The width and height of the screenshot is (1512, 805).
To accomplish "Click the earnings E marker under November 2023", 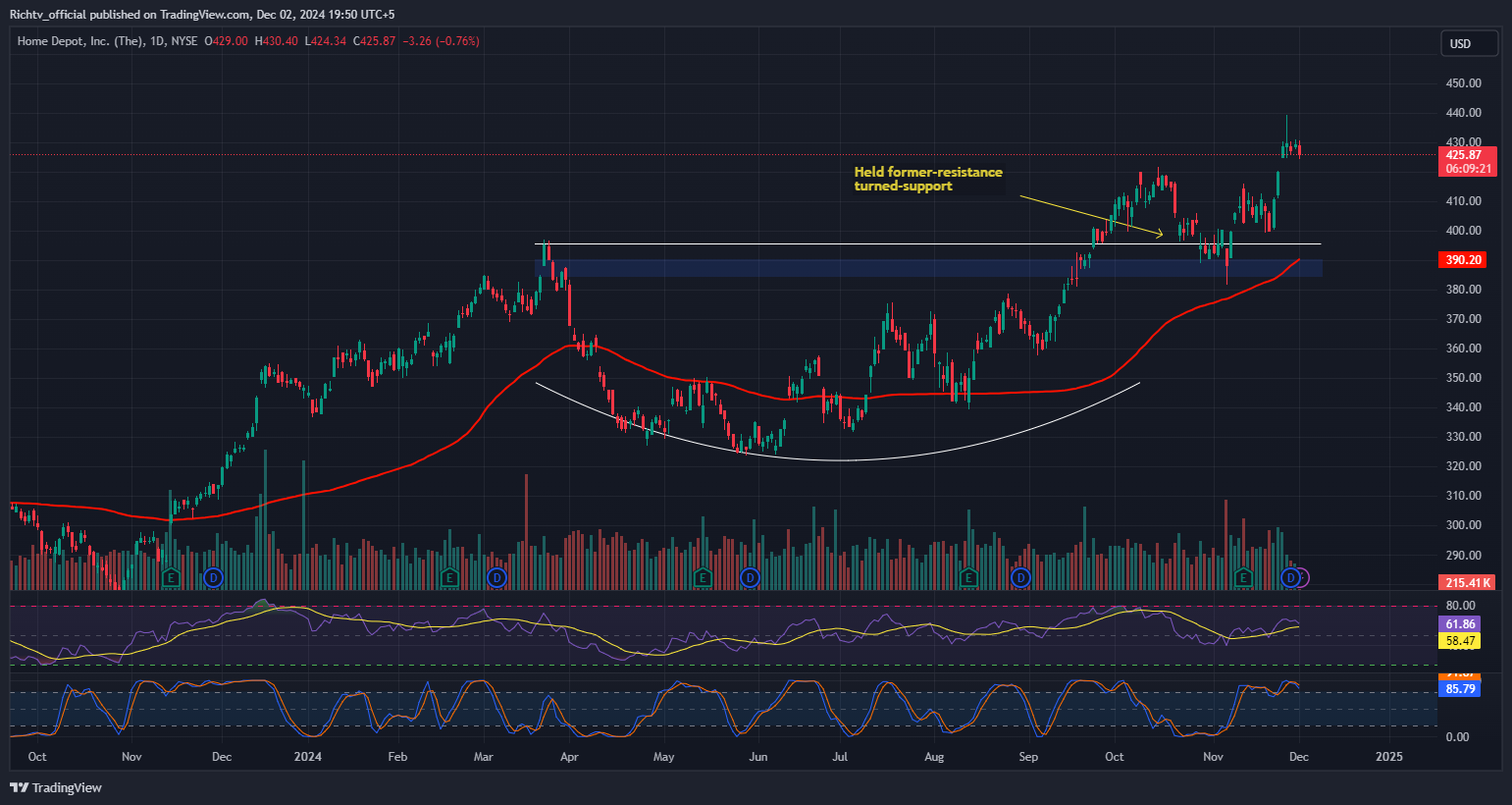I will 172,577.
